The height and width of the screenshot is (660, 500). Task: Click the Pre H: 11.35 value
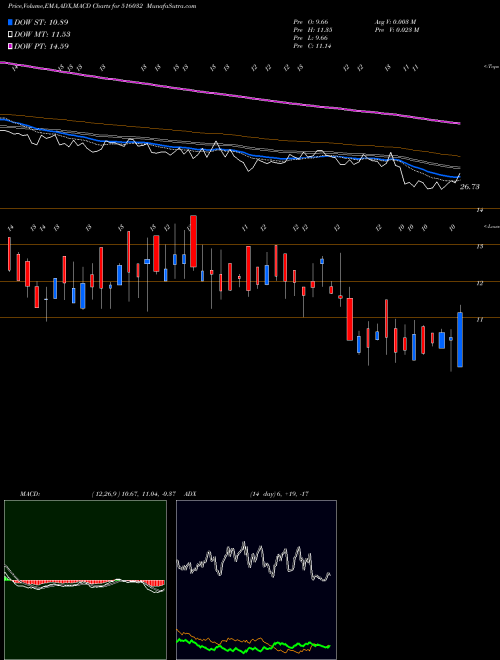click(313, 30)
